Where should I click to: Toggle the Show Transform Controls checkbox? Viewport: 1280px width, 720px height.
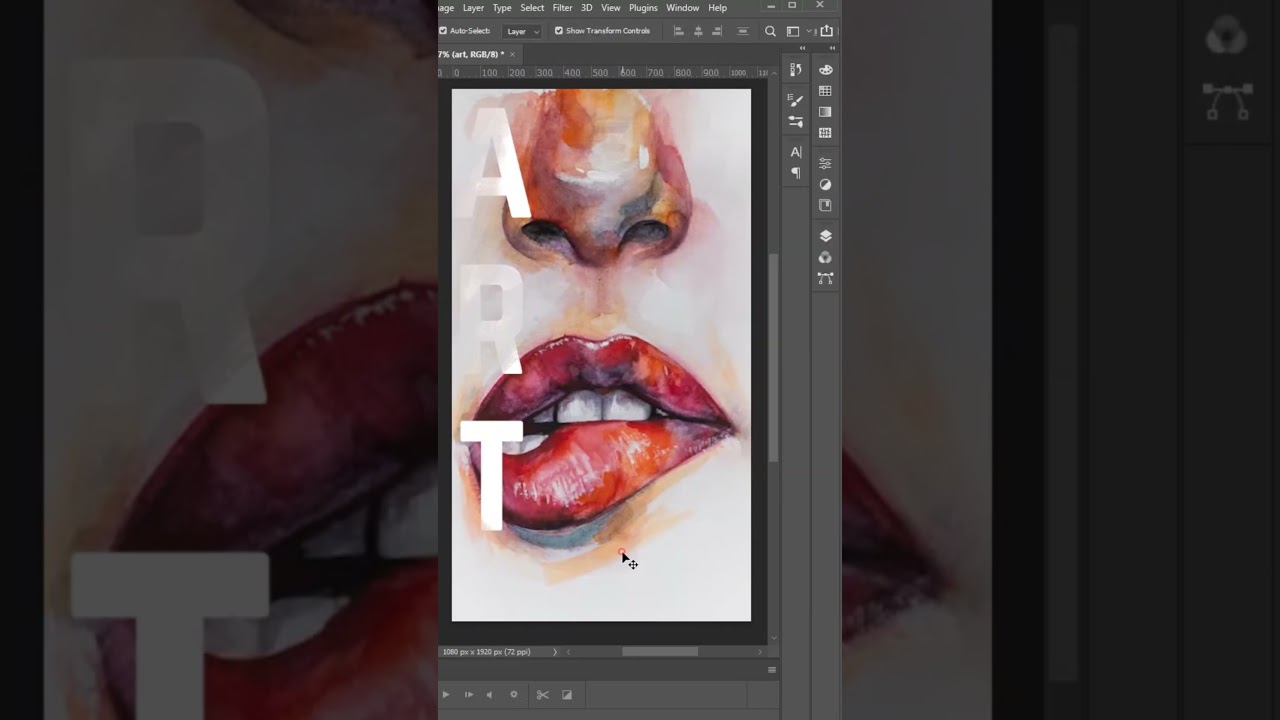tap(559, 31)
